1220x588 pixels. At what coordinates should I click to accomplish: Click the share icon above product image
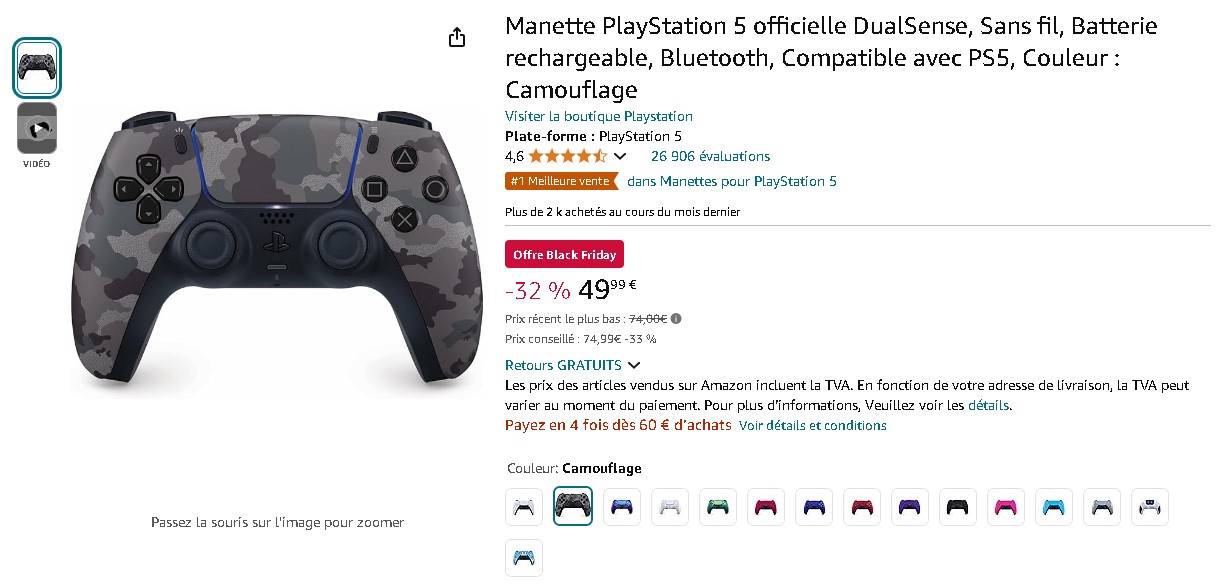457,38
